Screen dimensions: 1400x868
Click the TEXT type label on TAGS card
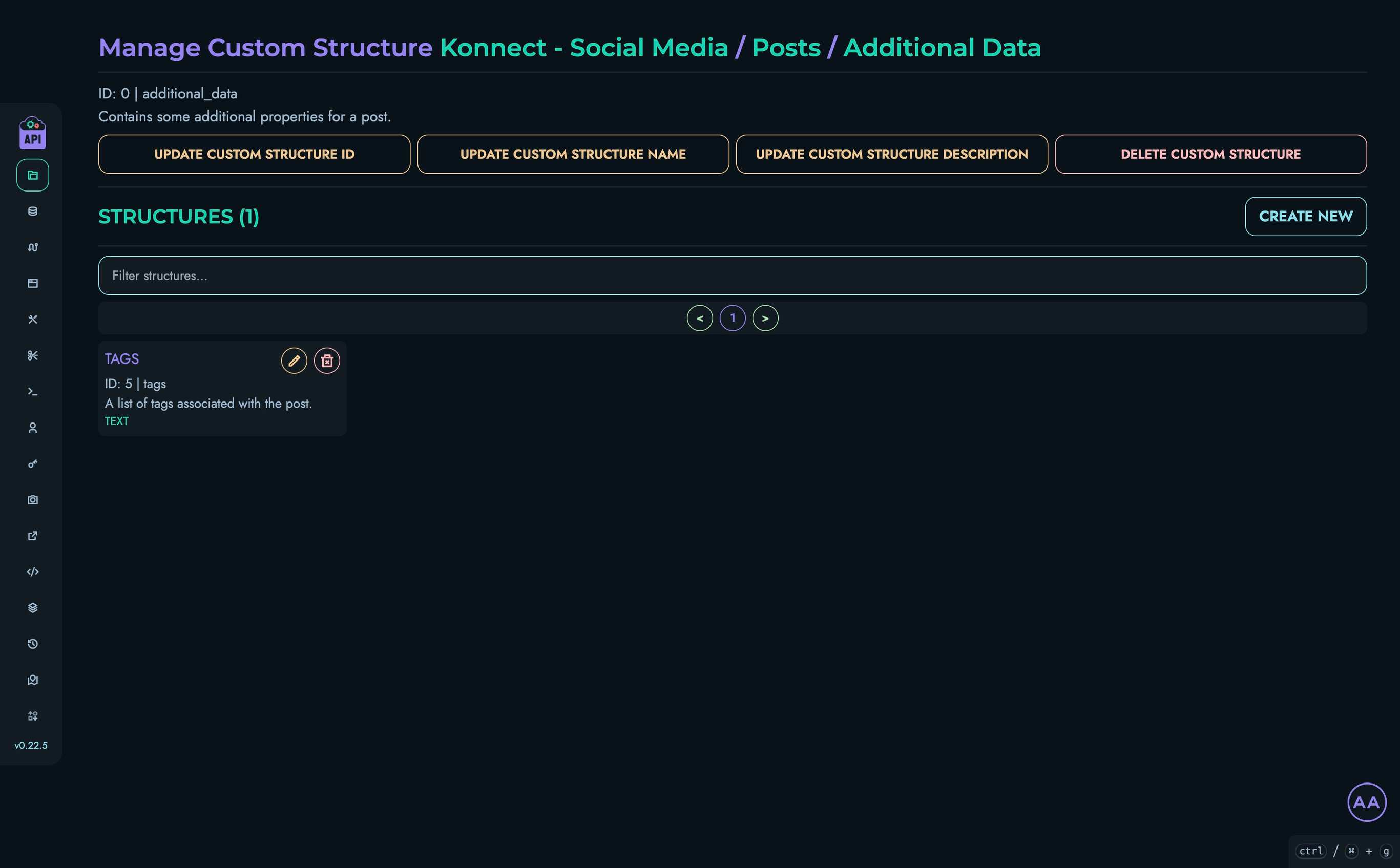point(117,421)
